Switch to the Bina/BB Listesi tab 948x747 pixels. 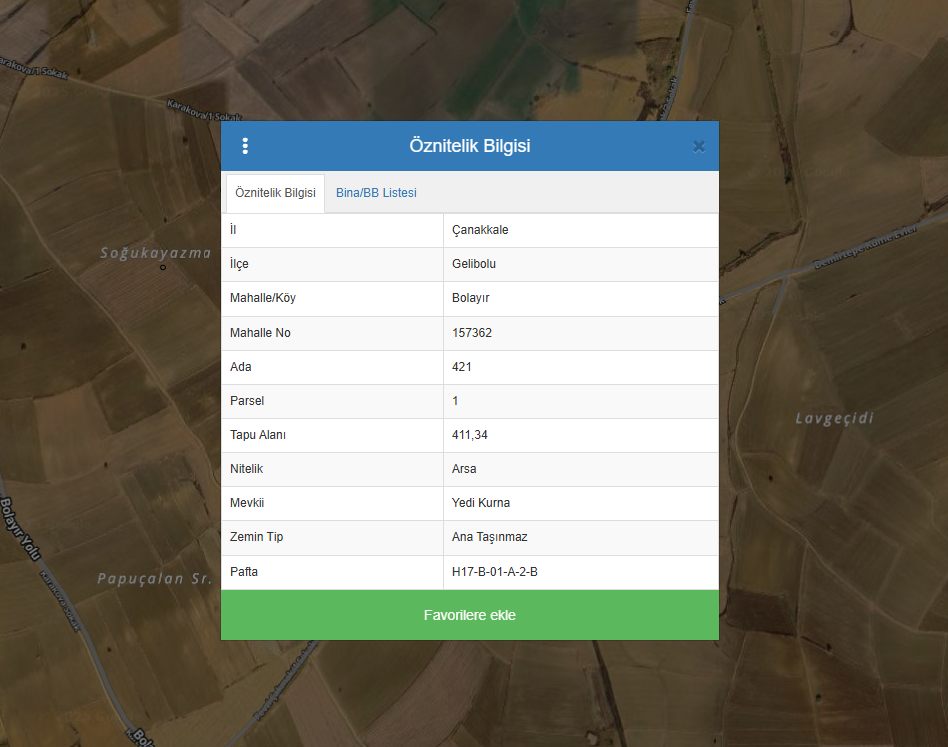(376, 193)
